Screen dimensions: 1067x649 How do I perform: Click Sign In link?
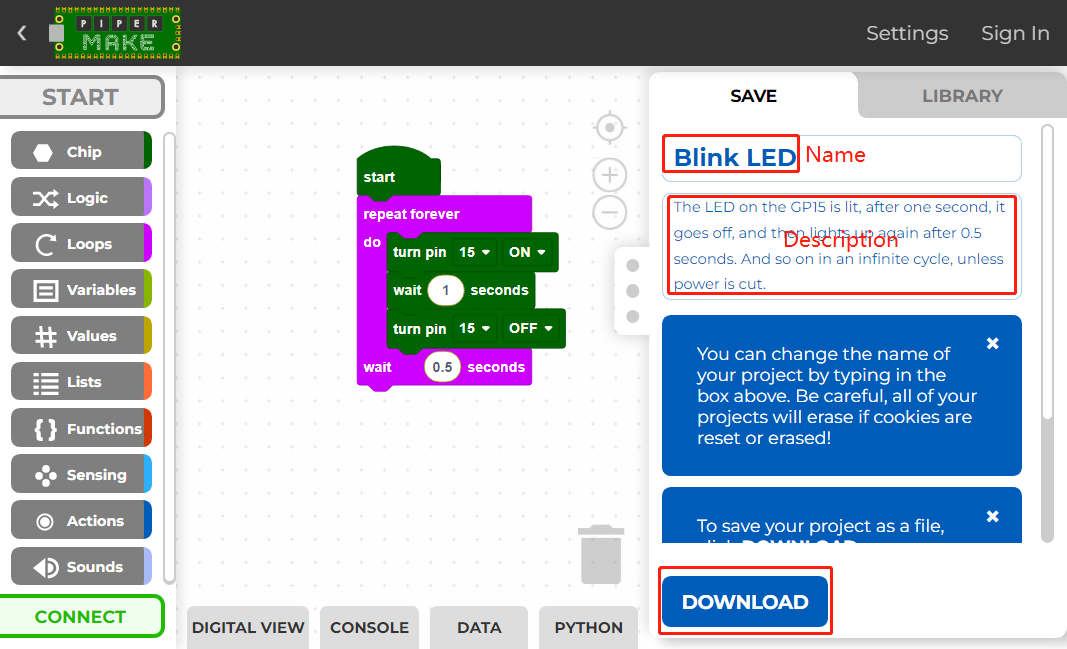(x=1015, y=33)
